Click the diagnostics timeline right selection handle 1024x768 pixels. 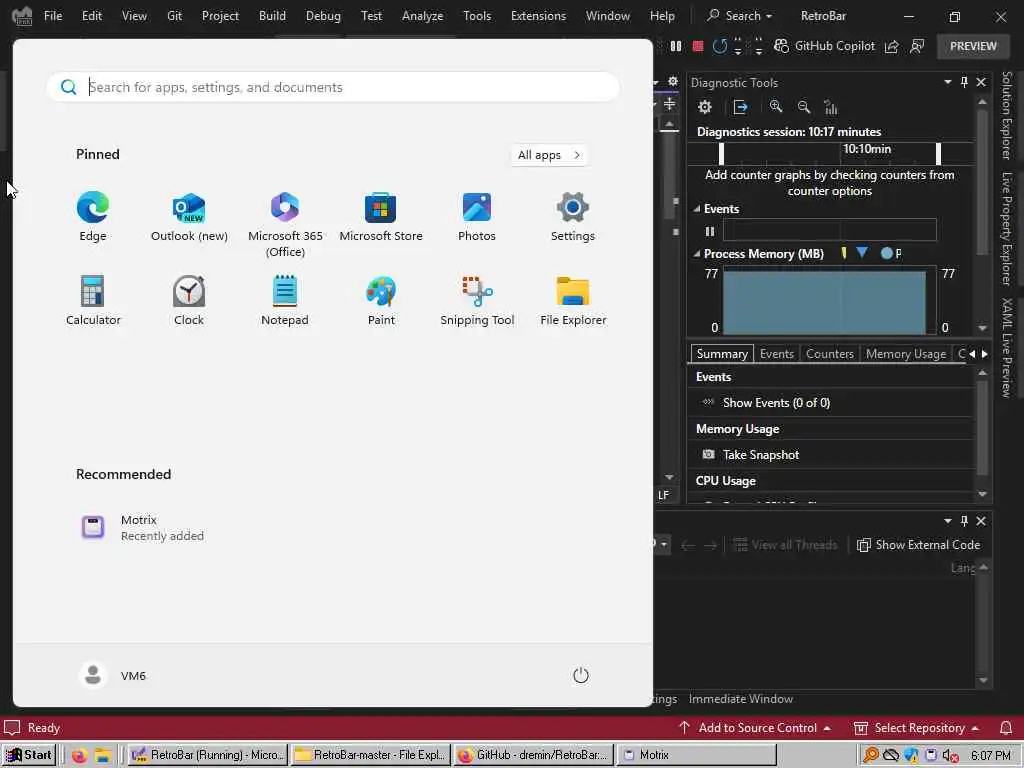click(938, 153)
